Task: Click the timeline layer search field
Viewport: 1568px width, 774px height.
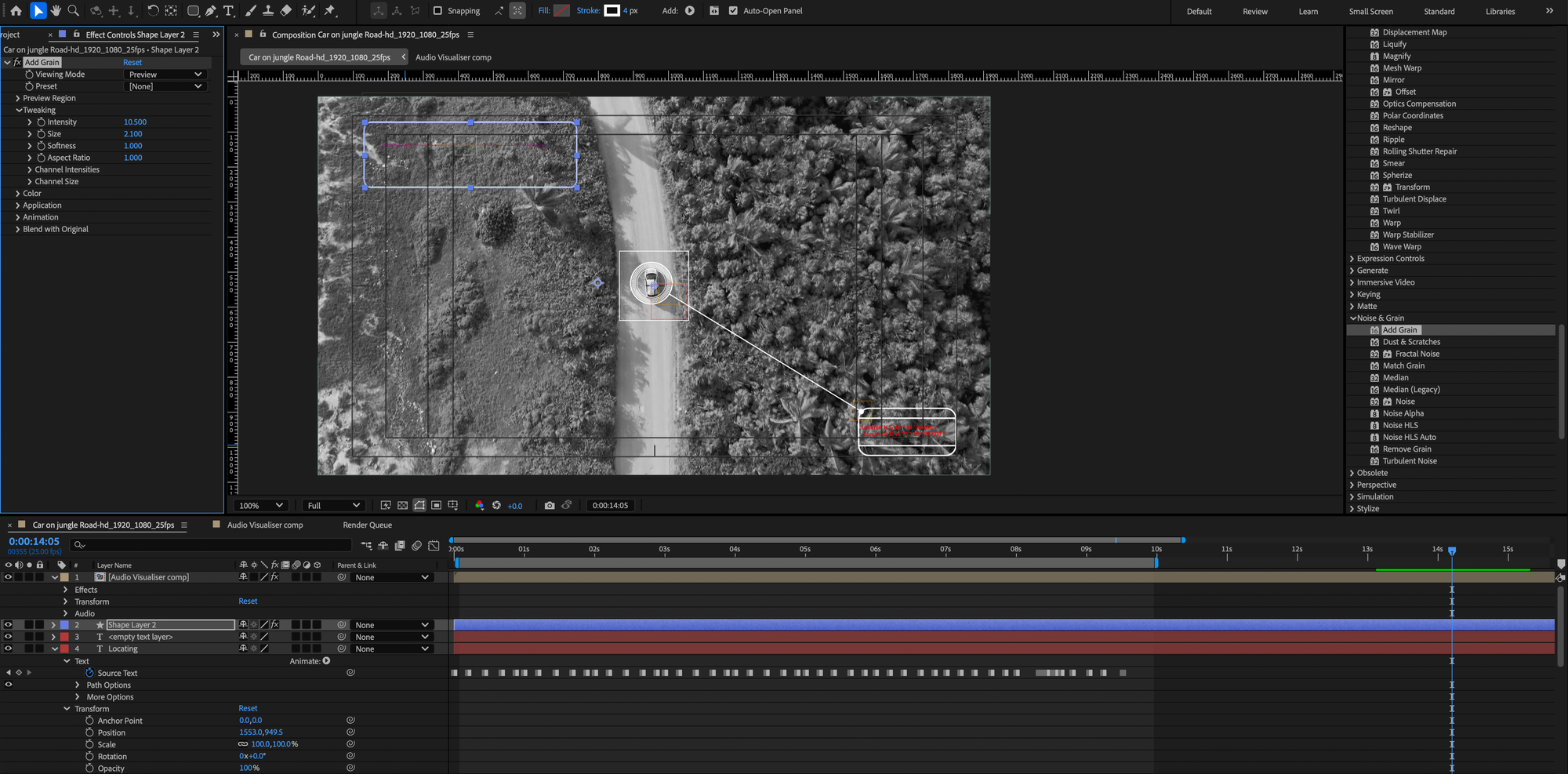Action: click(212, 545)
